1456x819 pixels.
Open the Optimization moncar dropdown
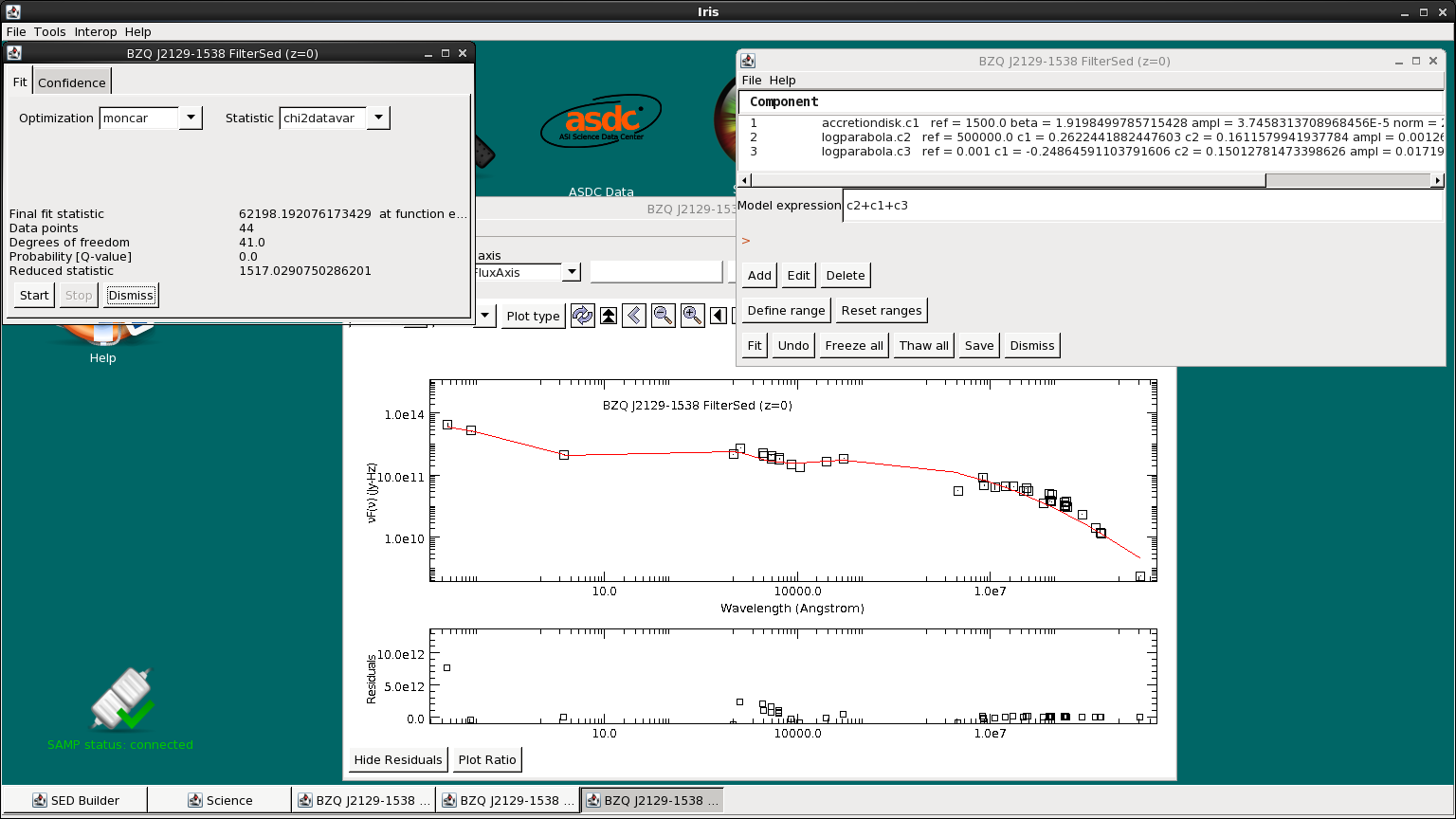190,118
